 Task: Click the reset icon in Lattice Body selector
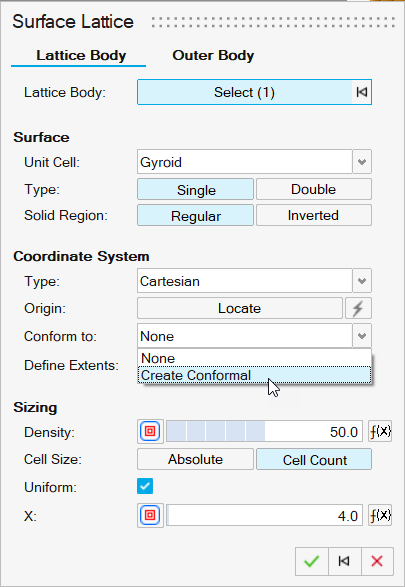click(362, 92)
